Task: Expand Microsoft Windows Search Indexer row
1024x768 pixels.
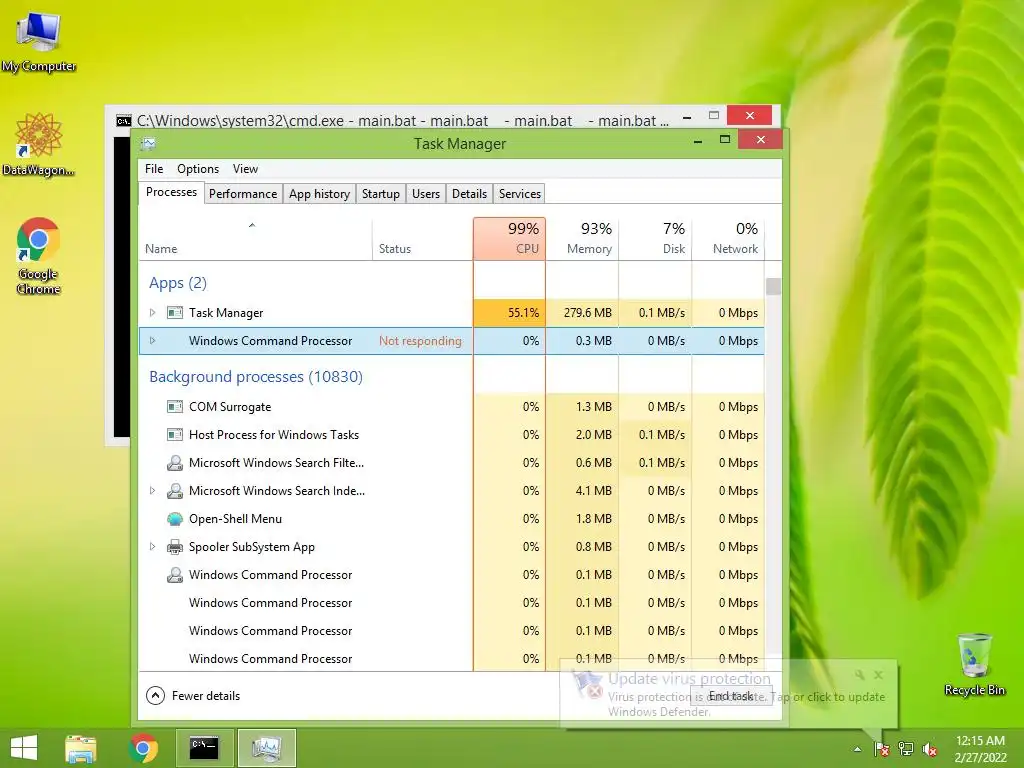Action: point(152,491)
